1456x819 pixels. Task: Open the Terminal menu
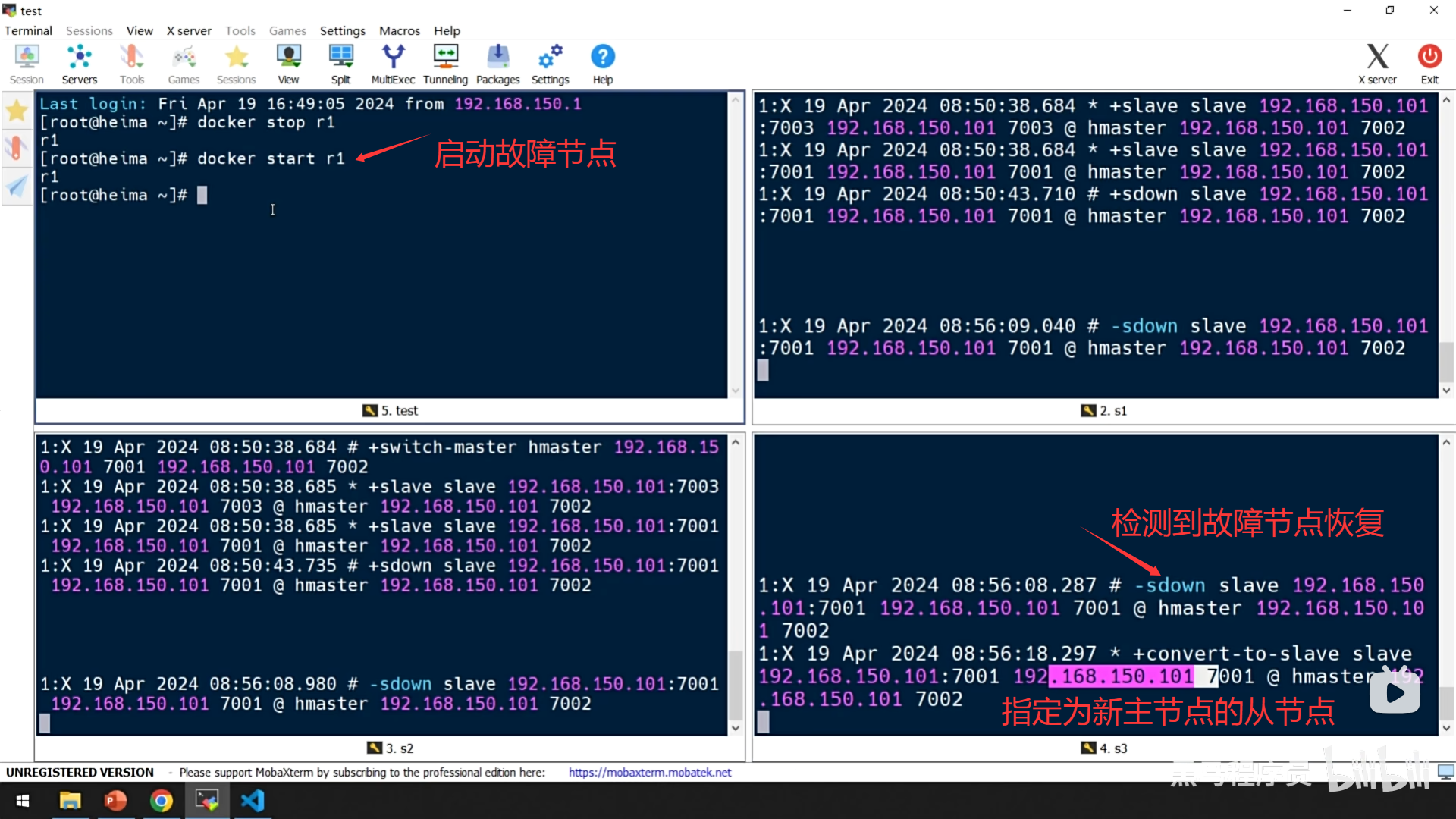(28, 30)
